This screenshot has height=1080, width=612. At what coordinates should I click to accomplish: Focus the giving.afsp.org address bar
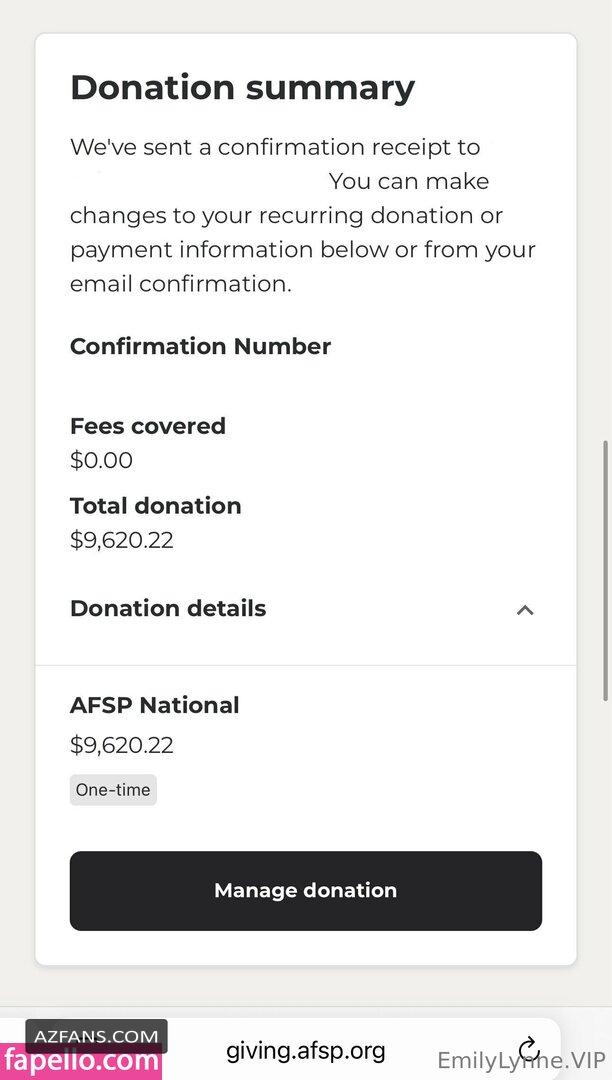coord(305,1050)
